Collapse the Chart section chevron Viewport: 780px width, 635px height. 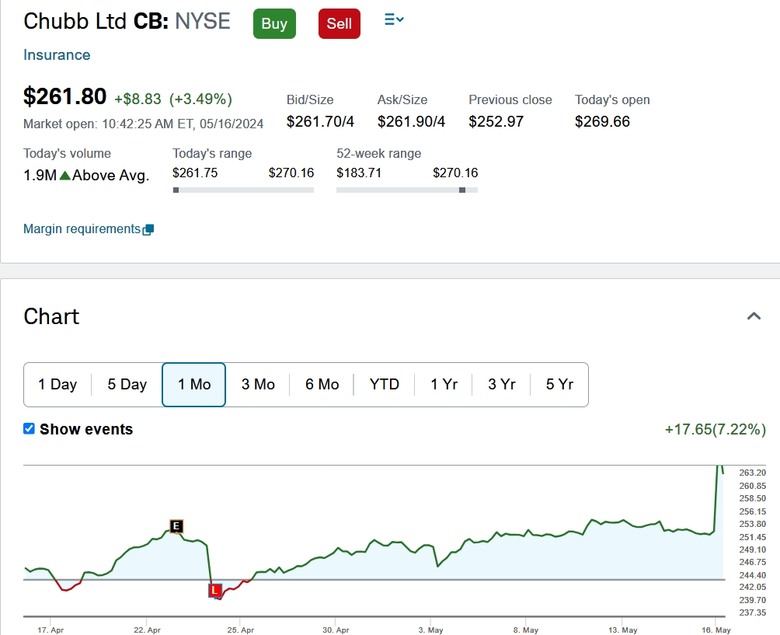pos(754,316)
